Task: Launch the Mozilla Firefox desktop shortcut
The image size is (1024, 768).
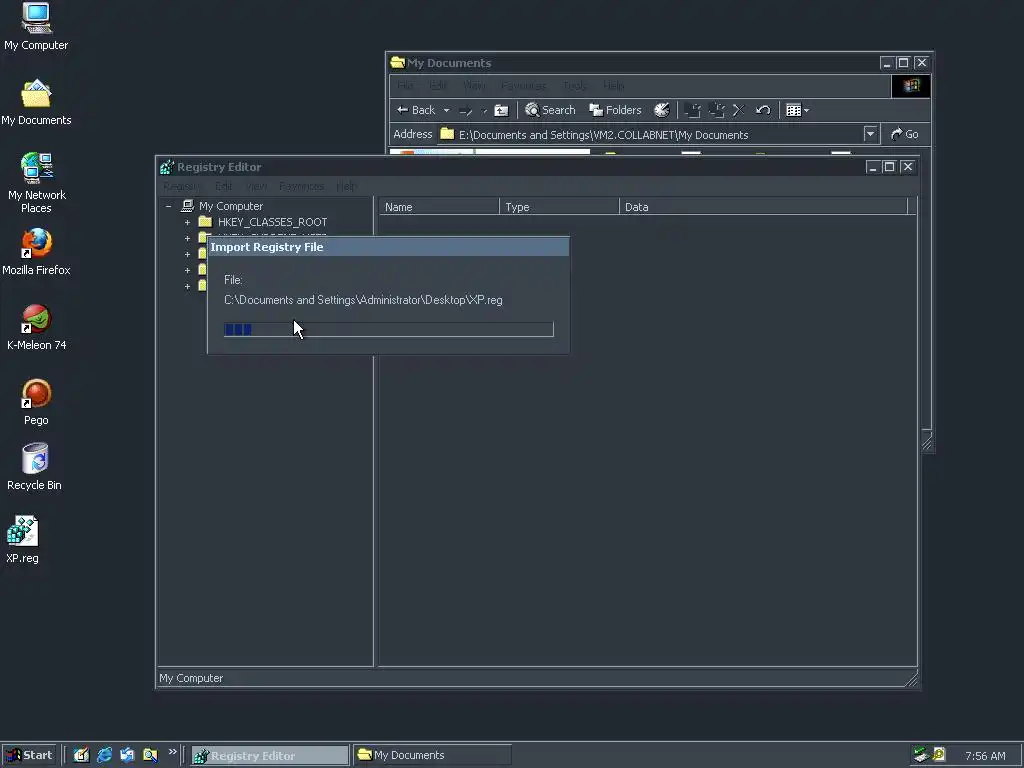Action: point(36,252)
